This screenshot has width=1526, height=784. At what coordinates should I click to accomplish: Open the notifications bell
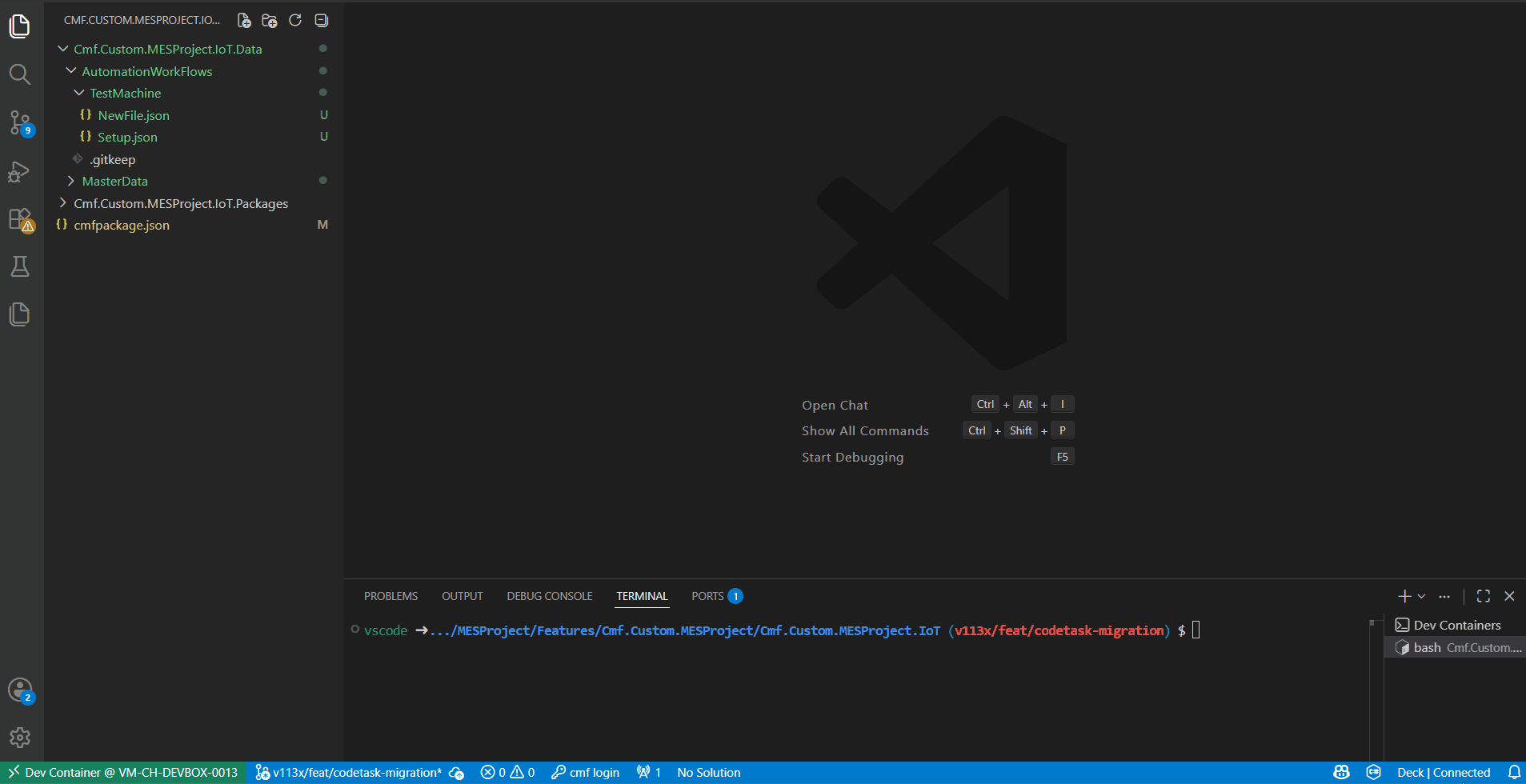(x=1514, y=773)
